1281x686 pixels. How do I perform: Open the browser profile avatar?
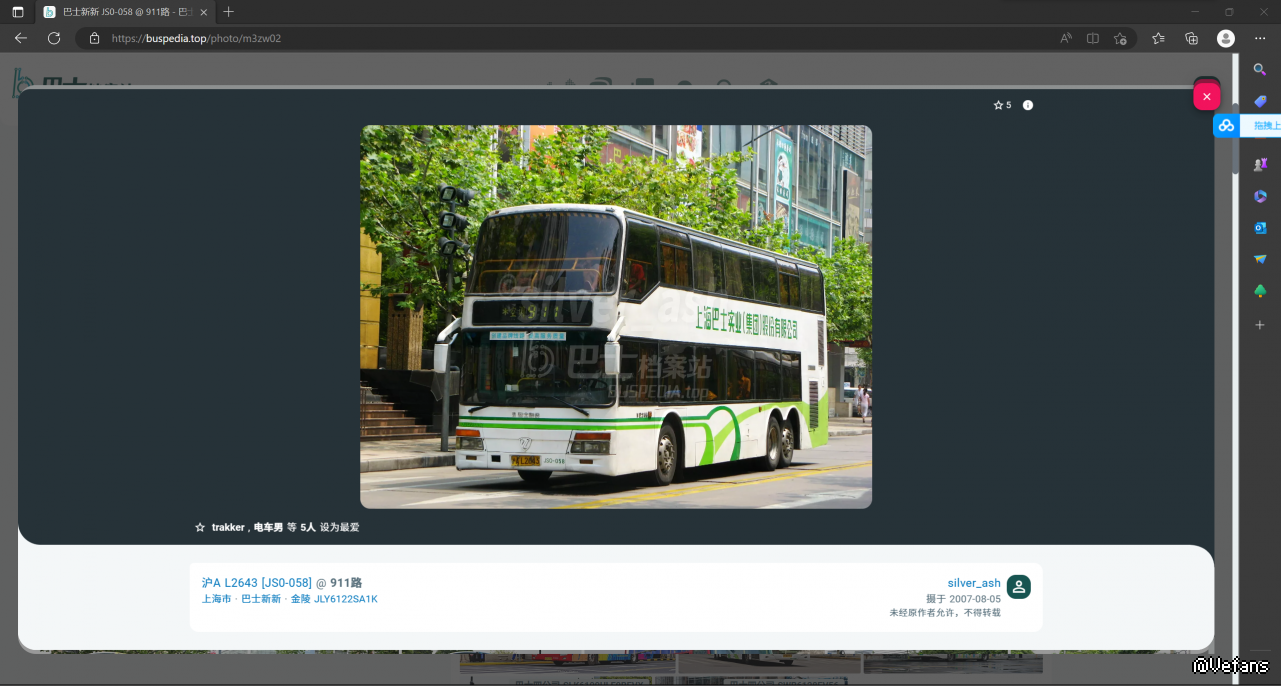tap(1225, 38)
